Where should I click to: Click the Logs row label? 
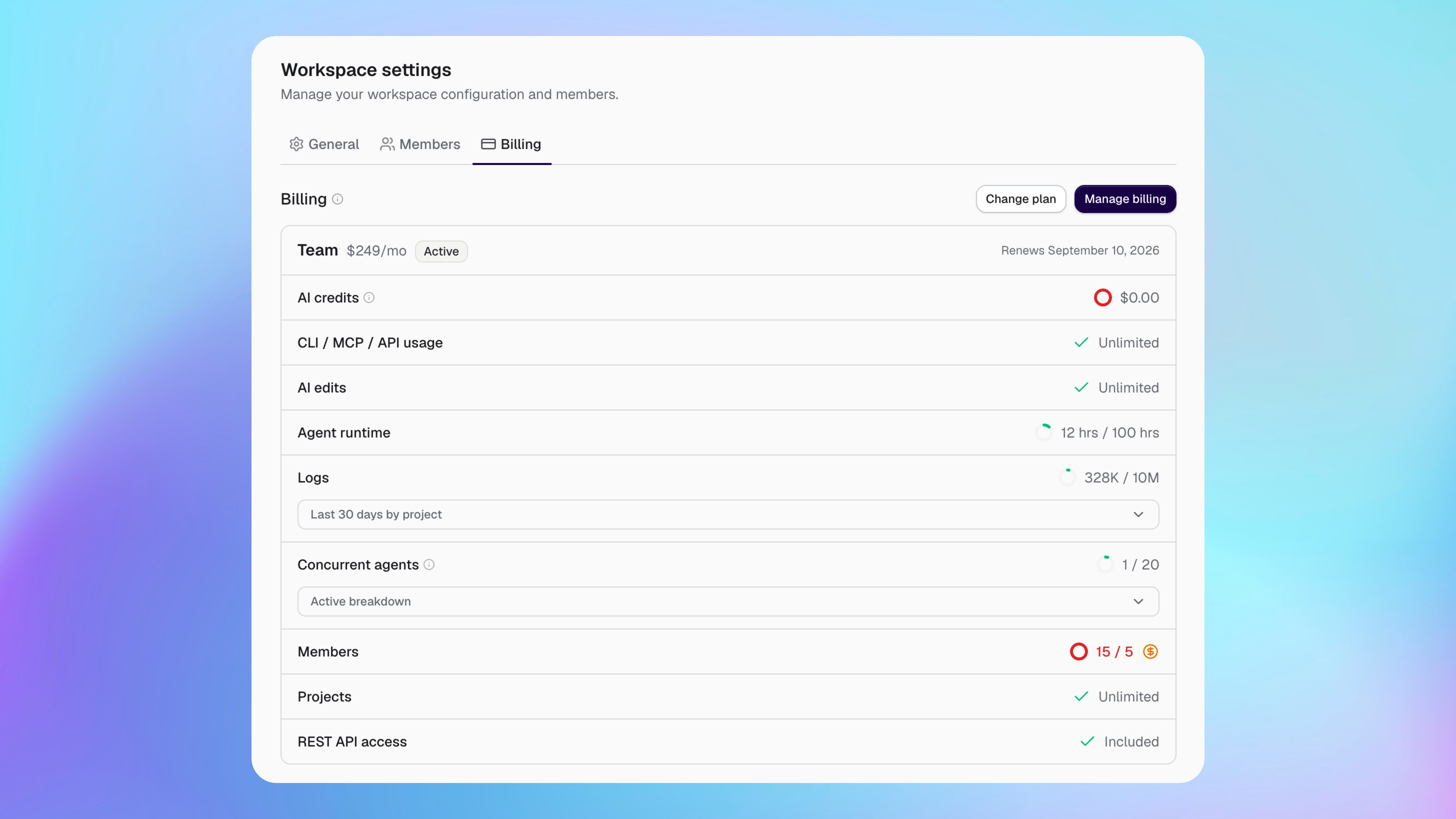pos(313,478)
